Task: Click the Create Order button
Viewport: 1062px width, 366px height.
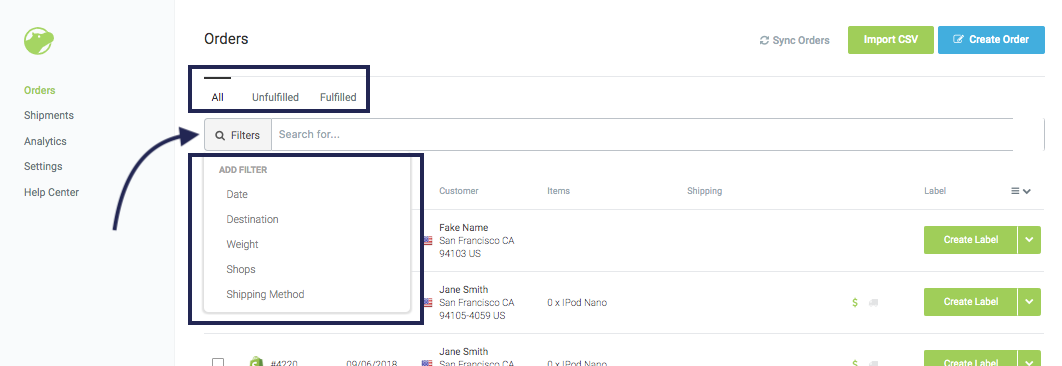Action: pyautogui.click(x=991, y=40)
